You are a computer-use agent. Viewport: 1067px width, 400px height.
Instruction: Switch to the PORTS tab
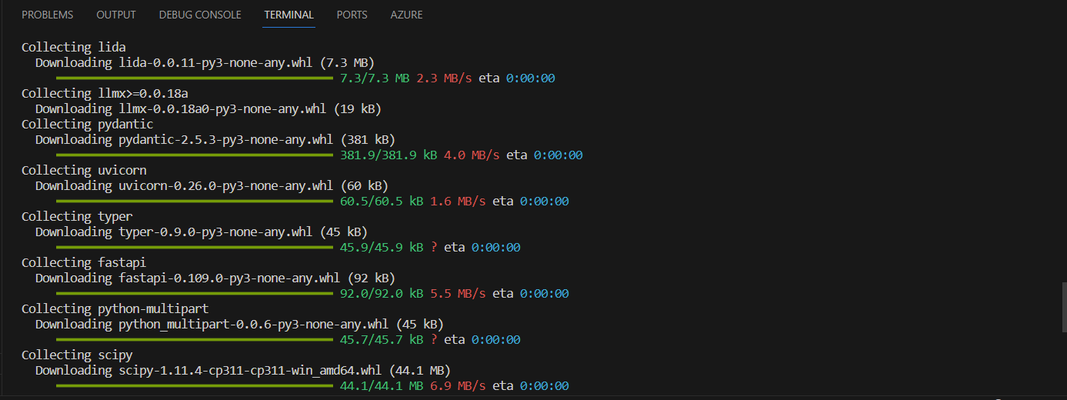click(352, 14)
